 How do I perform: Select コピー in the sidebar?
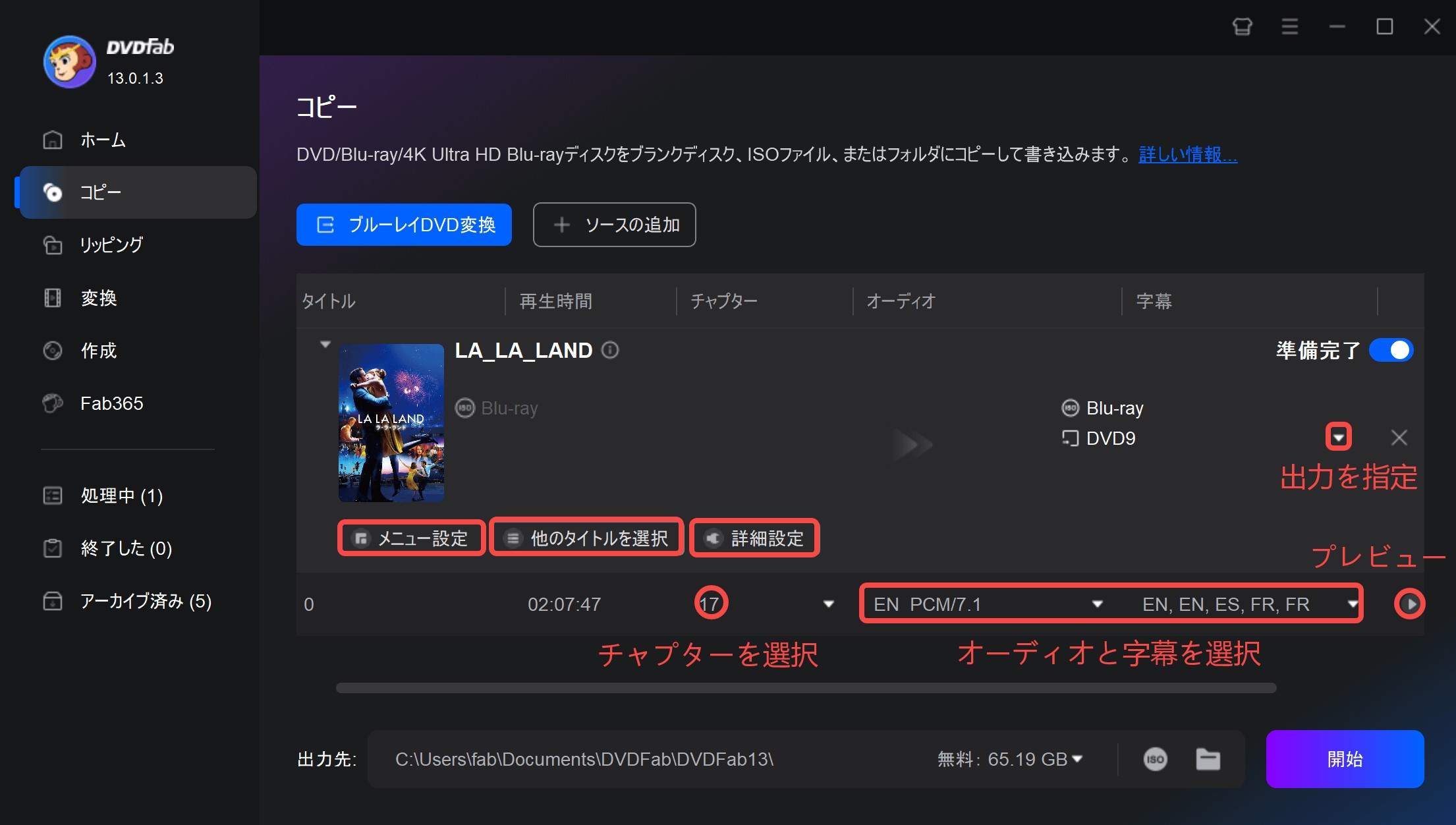pyautogui.click(x=137, y=192)
